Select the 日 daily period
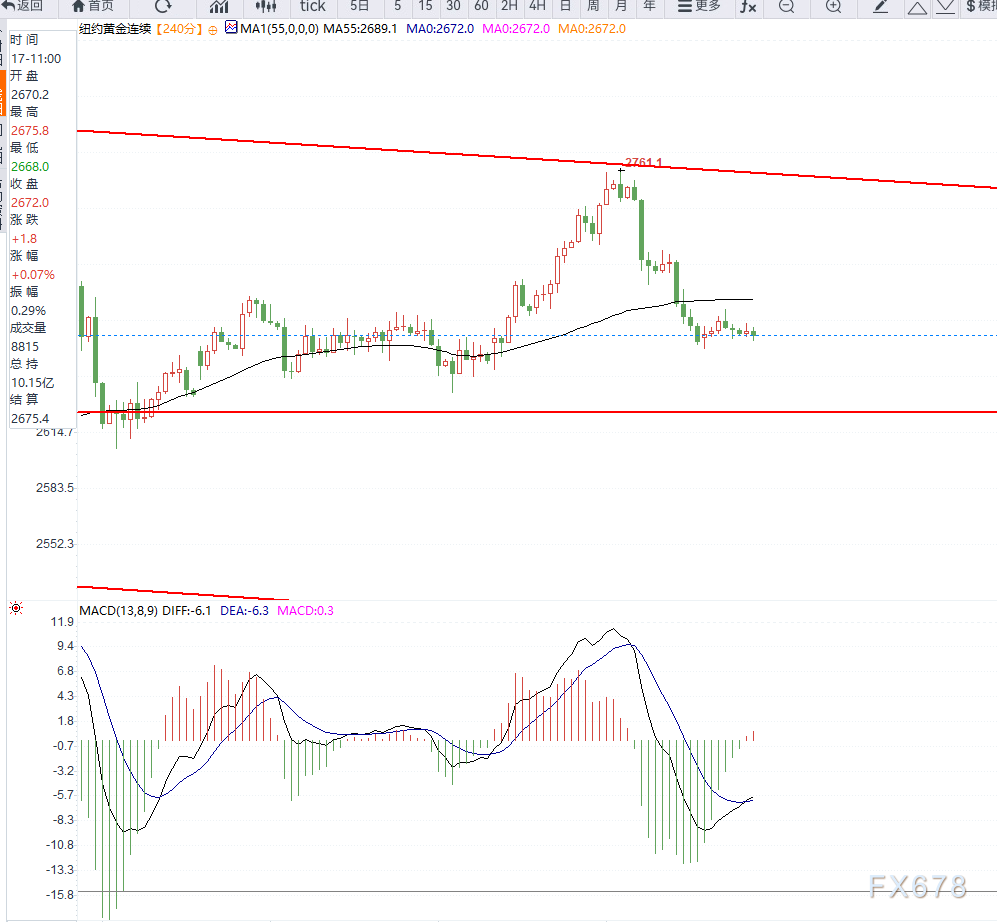The image size is (997, 922). coord(565,6)
